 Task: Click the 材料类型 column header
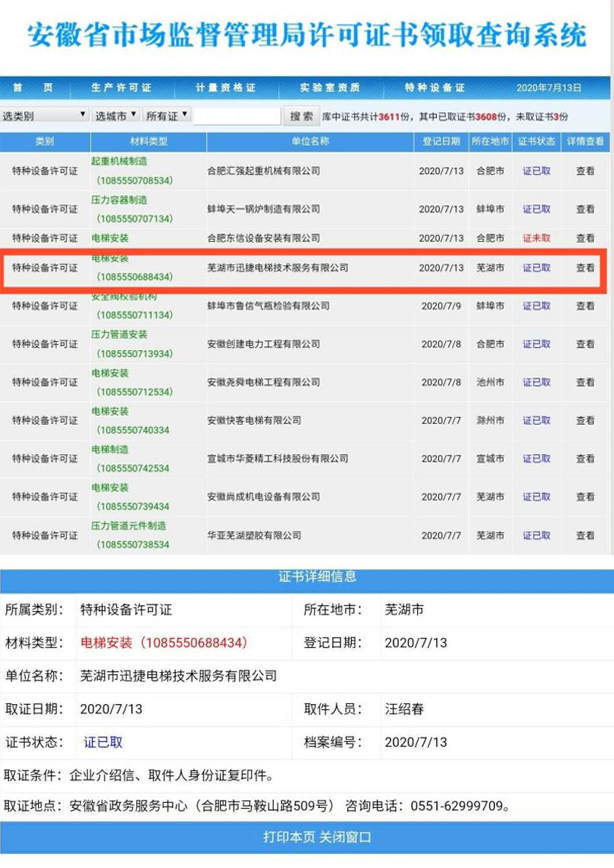coord(148,142)
